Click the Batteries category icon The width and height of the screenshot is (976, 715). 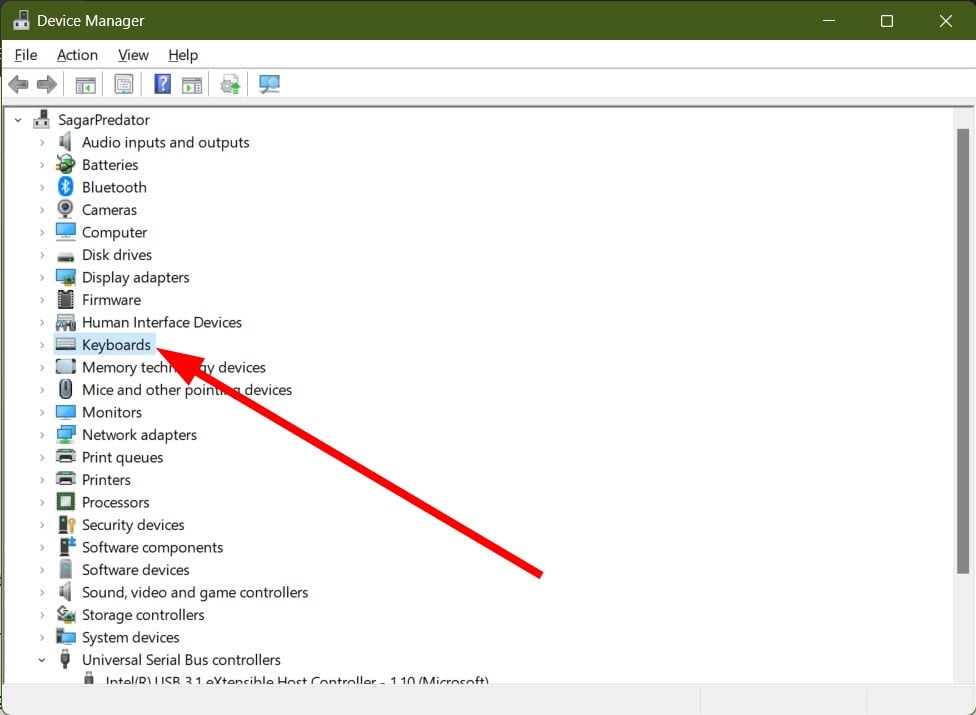65,164
